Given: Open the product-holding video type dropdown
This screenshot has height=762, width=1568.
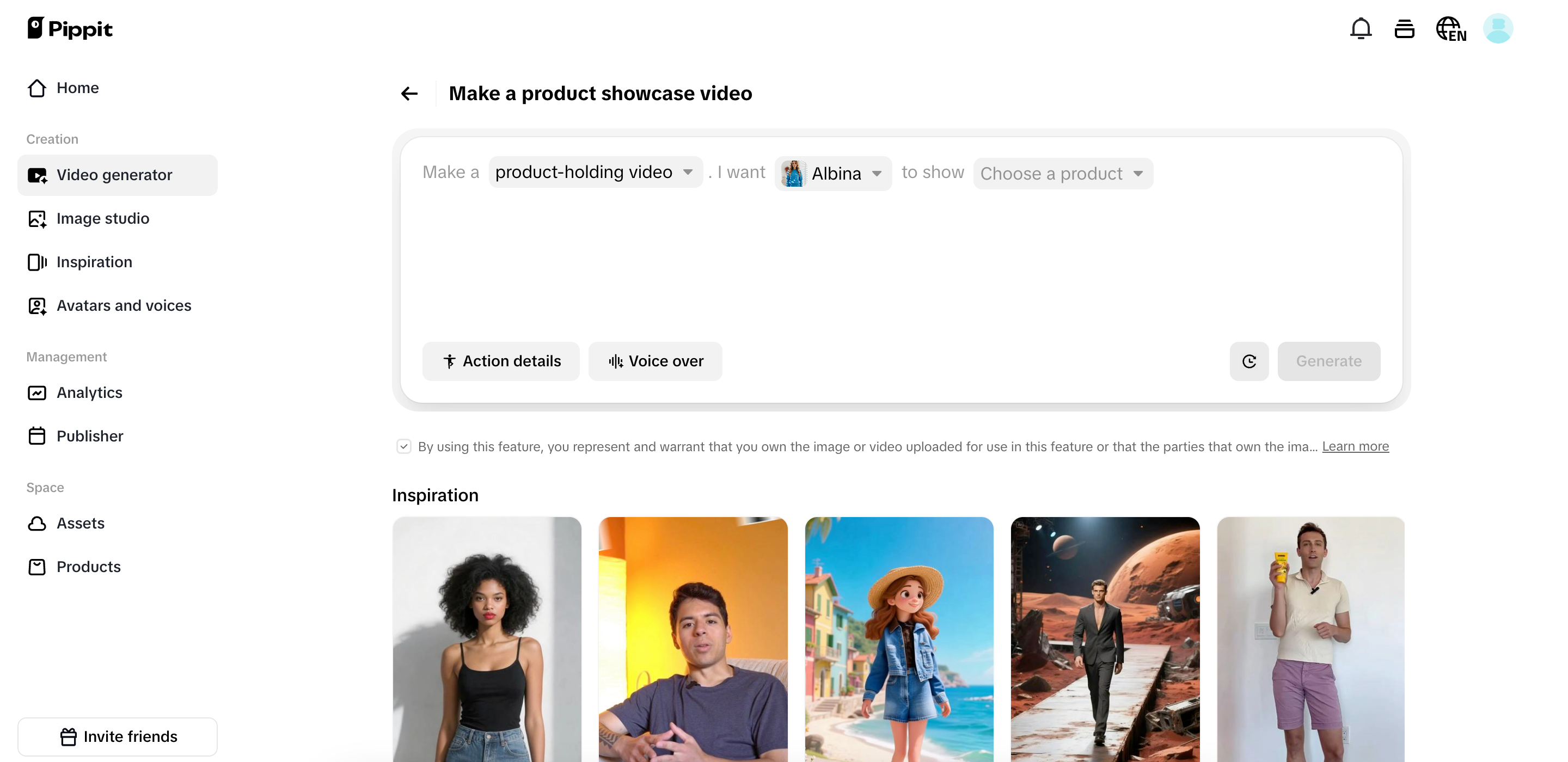Looking at the screenshot, I should (x=595, y=172).
